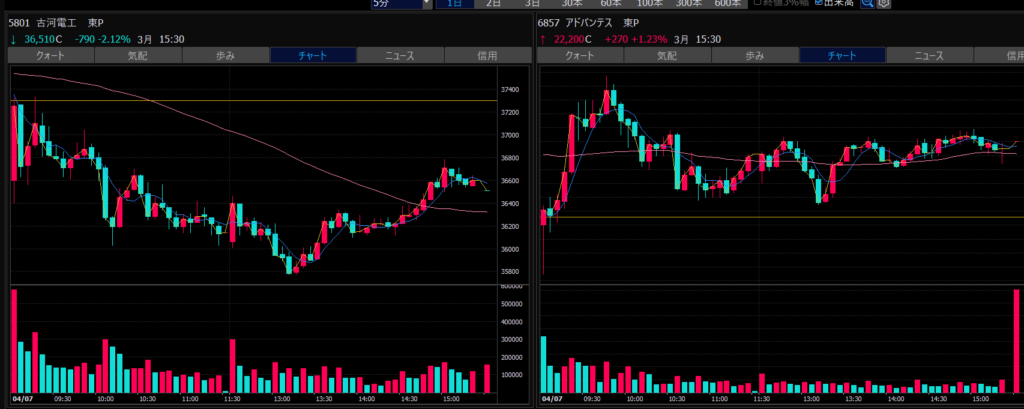Open the ニュース tab for 古河電工

coord(399,56)
